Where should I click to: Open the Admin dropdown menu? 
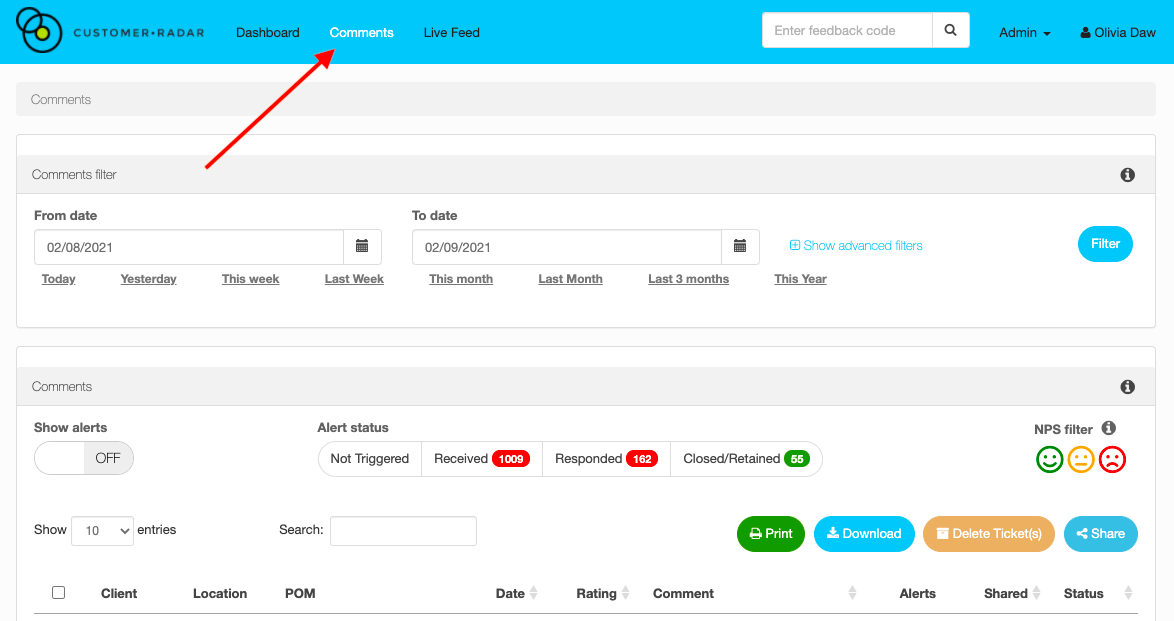pyautogui.click(x=1024, y=32)
